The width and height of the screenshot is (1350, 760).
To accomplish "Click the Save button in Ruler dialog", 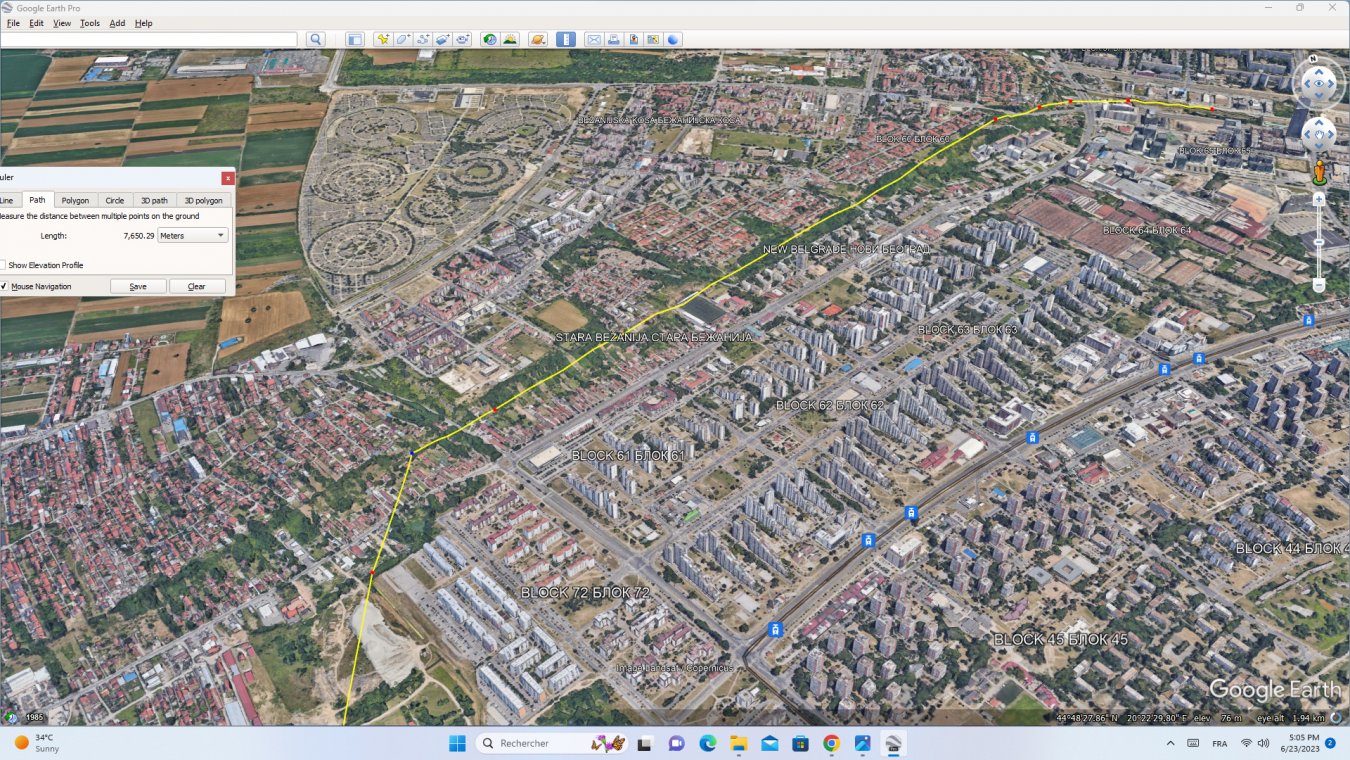I will 138,286.
